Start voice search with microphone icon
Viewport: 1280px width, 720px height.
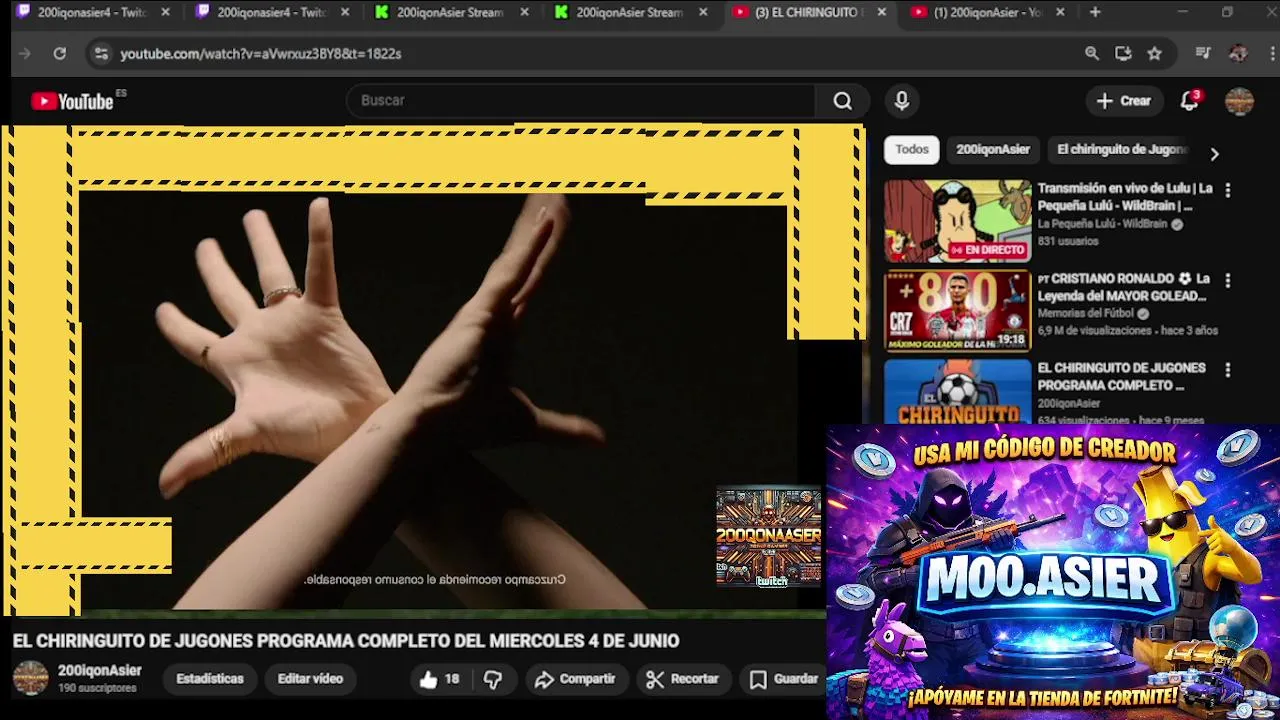click(x=902, y=101)
